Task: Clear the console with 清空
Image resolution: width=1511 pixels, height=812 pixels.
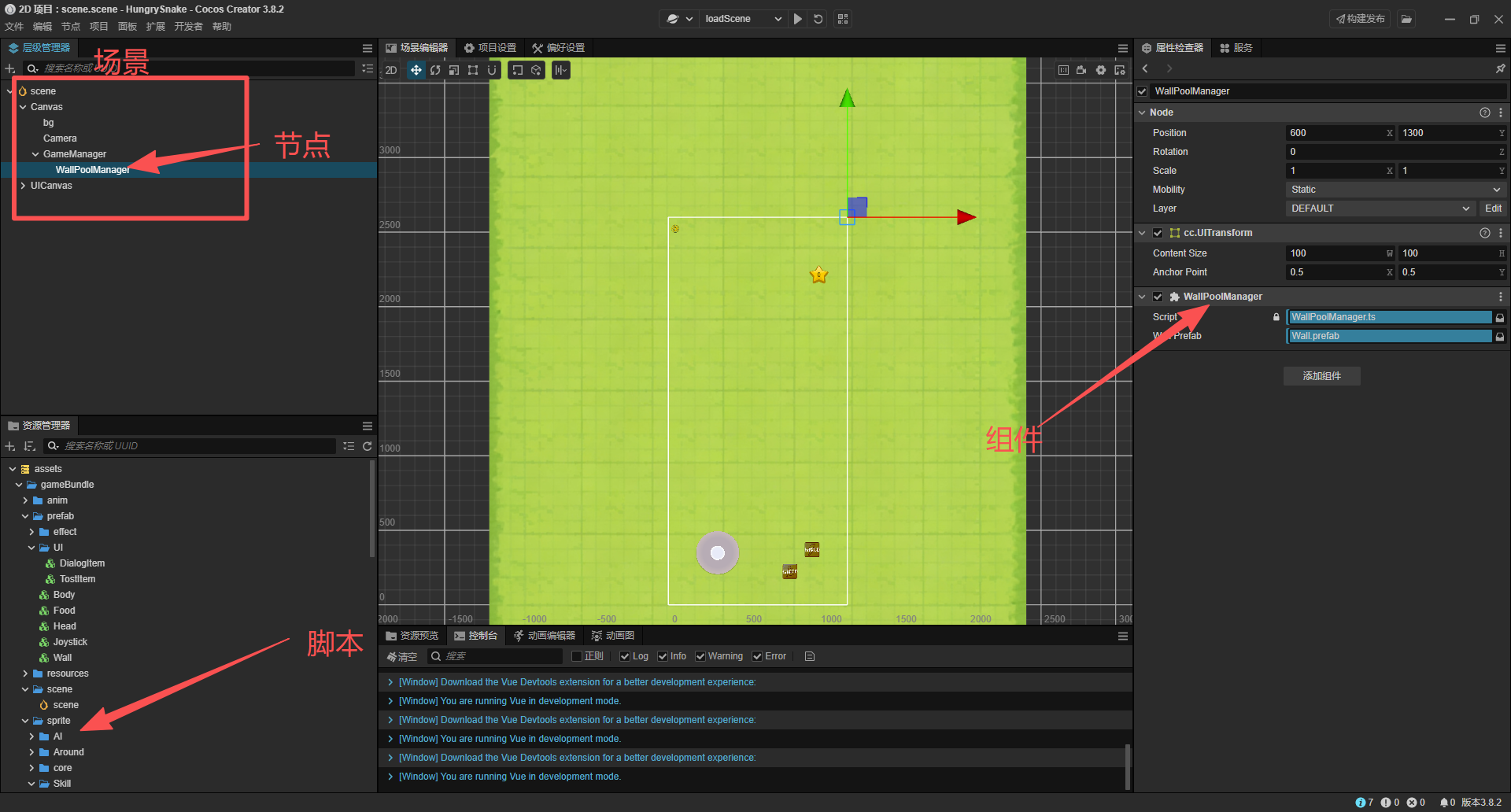Action: tap(402, 656)
